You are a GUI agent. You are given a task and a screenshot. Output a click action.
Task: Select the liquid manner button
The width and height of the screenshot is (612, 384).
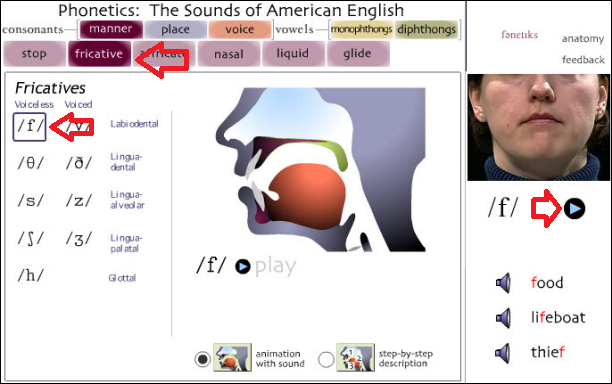(293, 53)
